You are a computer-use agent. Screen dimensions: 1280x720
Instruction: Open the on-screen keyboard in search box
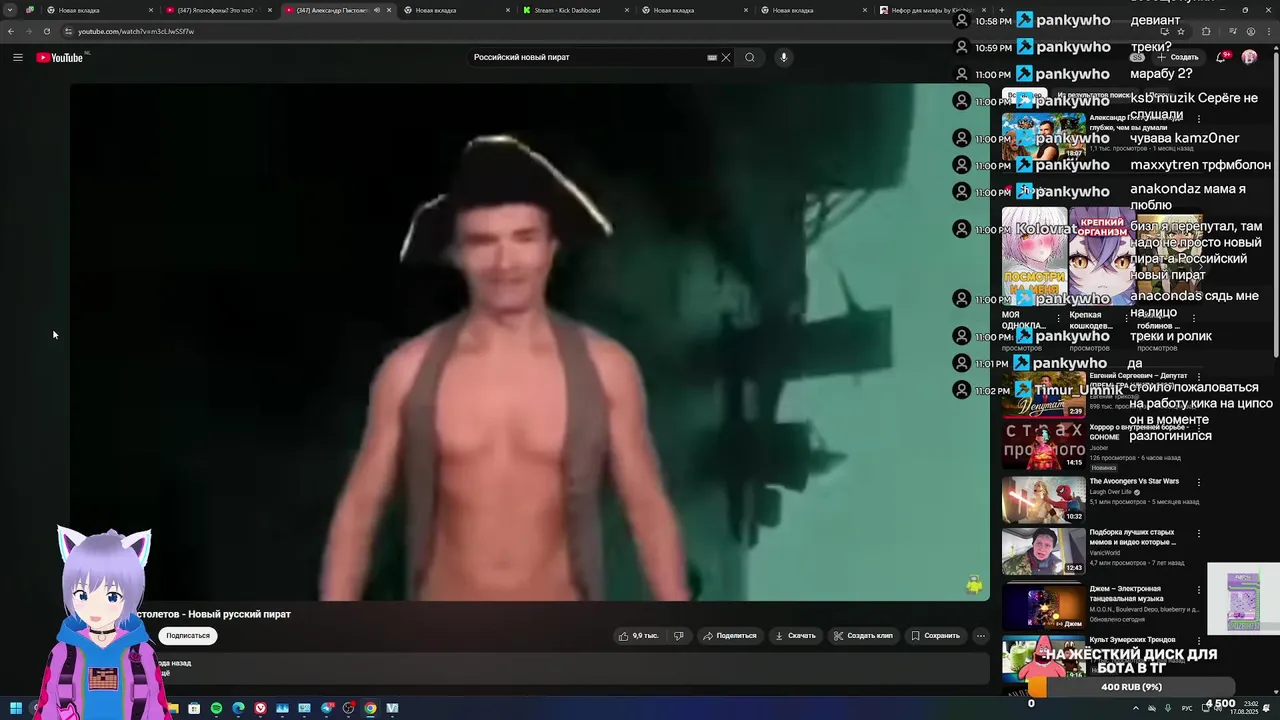[712, 57]
